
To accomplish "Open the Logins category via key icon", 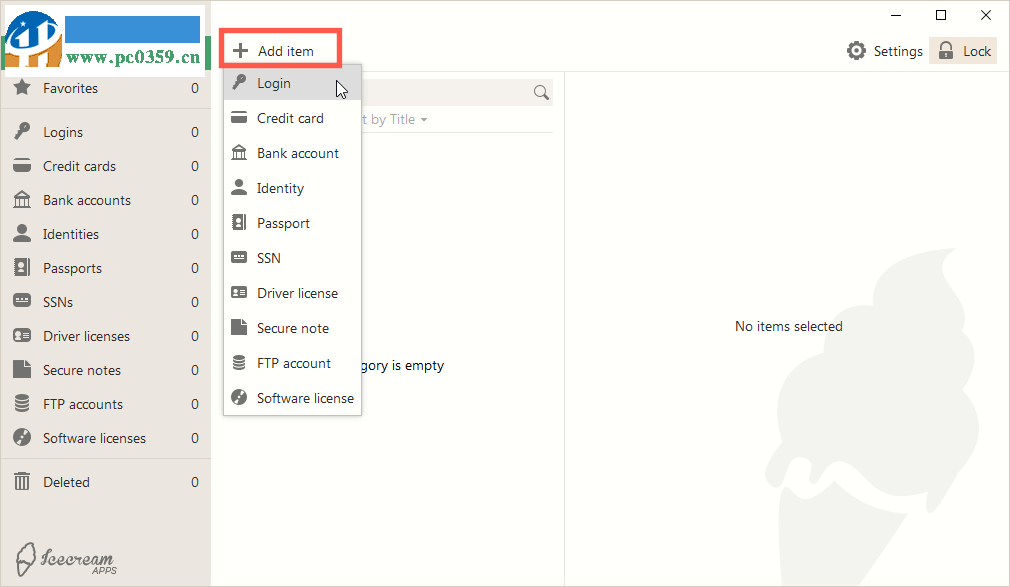I will coord(21,131).
